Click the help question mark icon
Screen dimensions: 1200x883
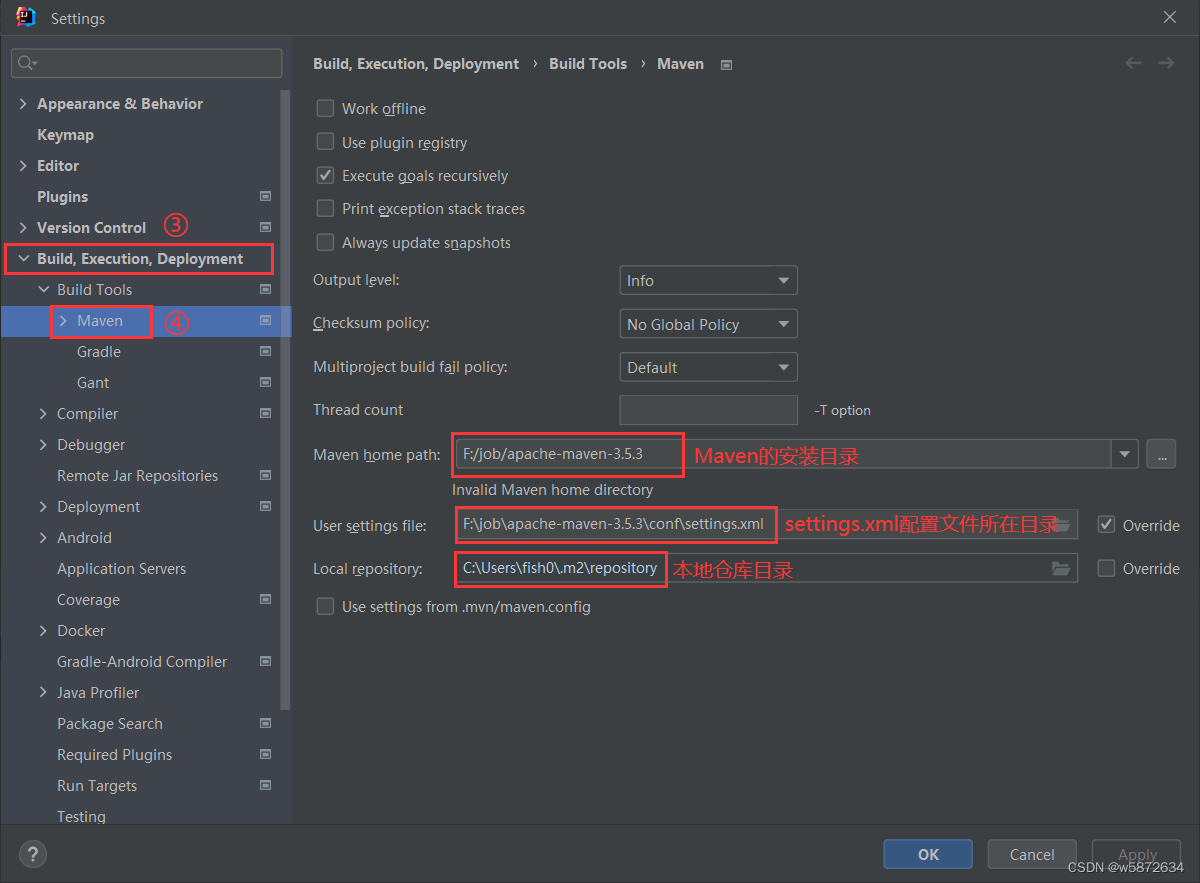point(32,854)
